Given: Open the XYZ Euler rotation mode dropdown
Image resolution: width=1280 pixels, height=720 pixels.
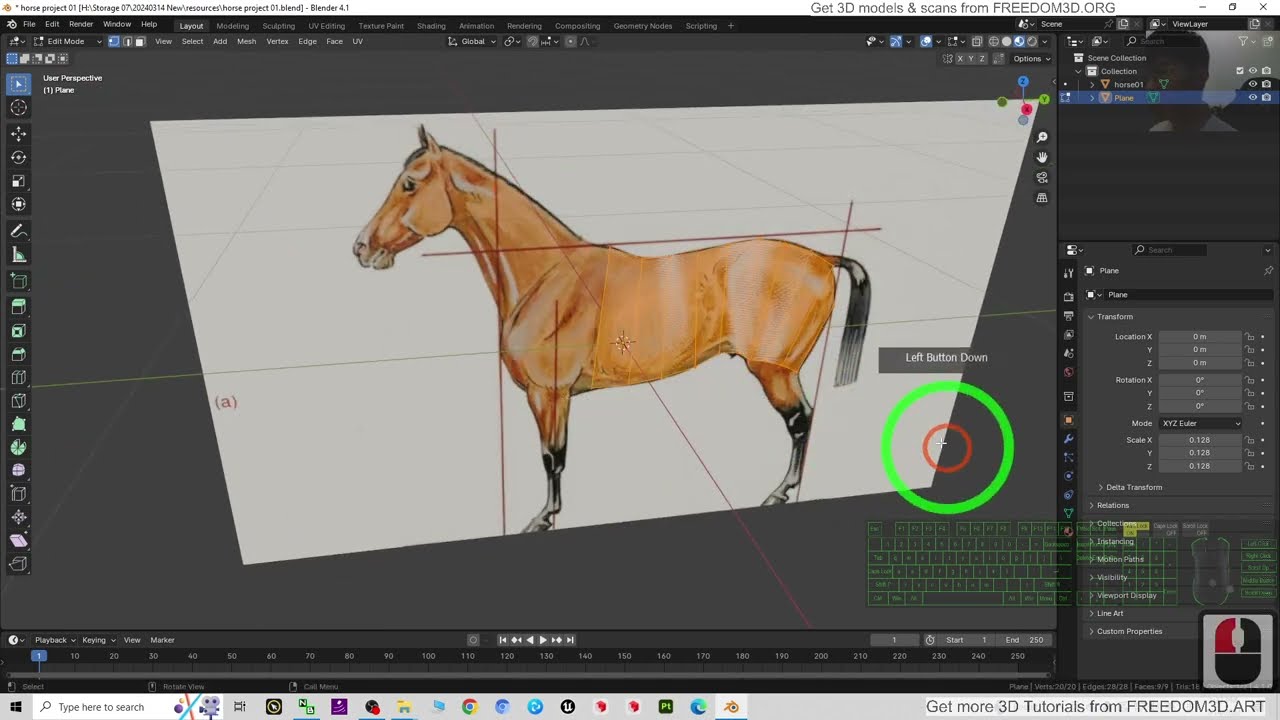Looking at the screenshot, I should (1200, 423).
